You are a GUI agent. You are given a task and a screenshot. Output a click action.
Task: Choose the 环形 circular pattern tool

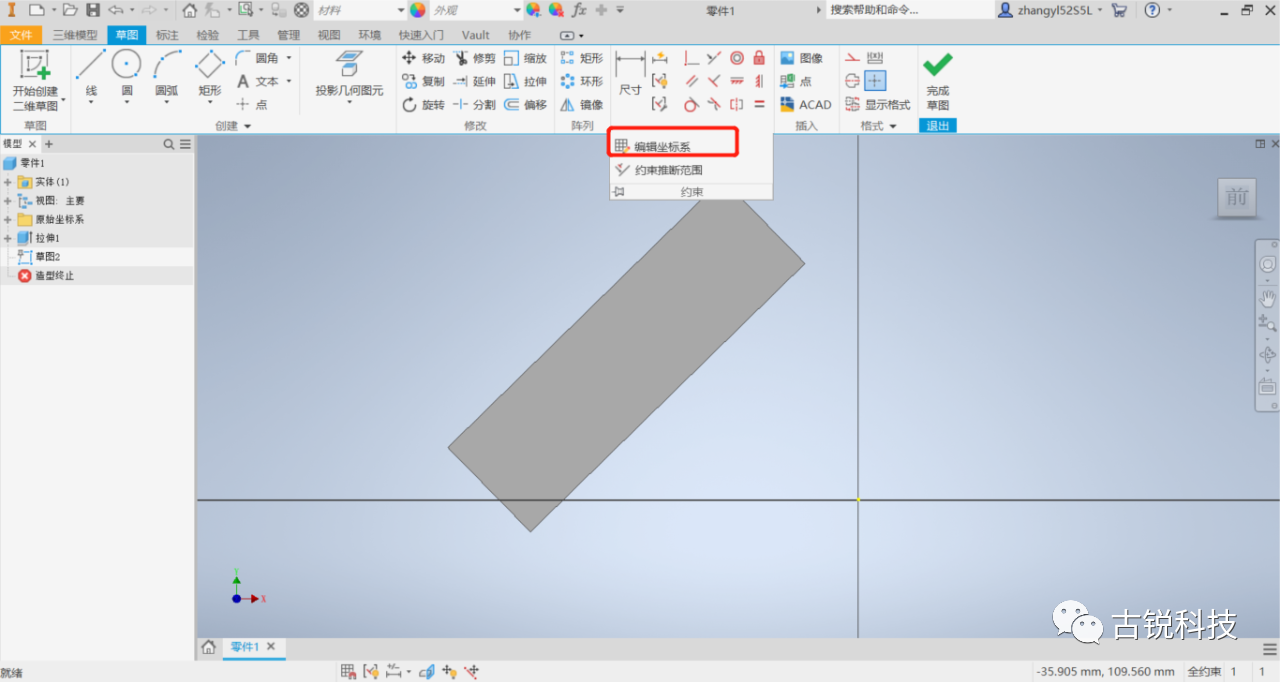pyautogui.click(x=582, y=81)
